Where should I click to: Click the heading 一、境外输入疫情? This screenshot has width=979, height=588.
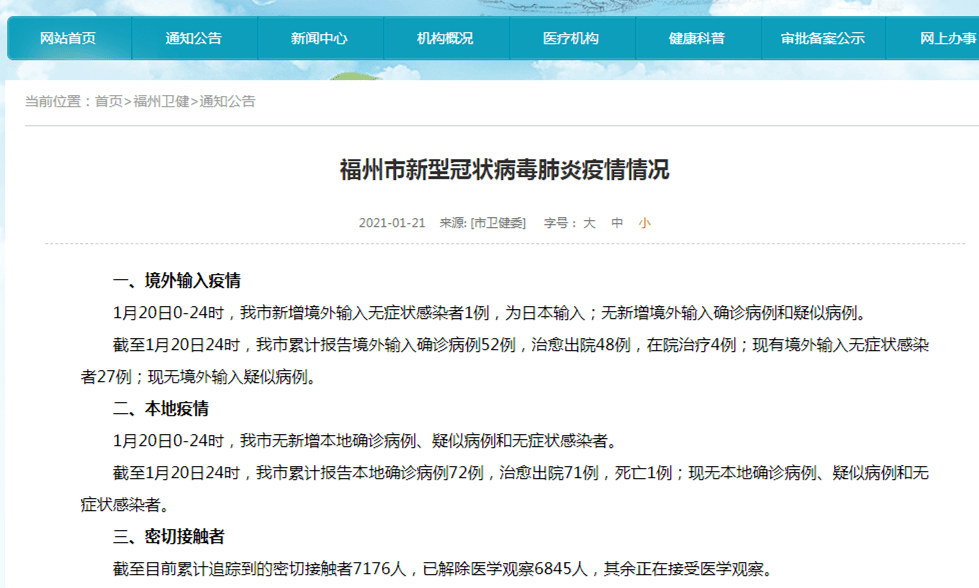177,280
